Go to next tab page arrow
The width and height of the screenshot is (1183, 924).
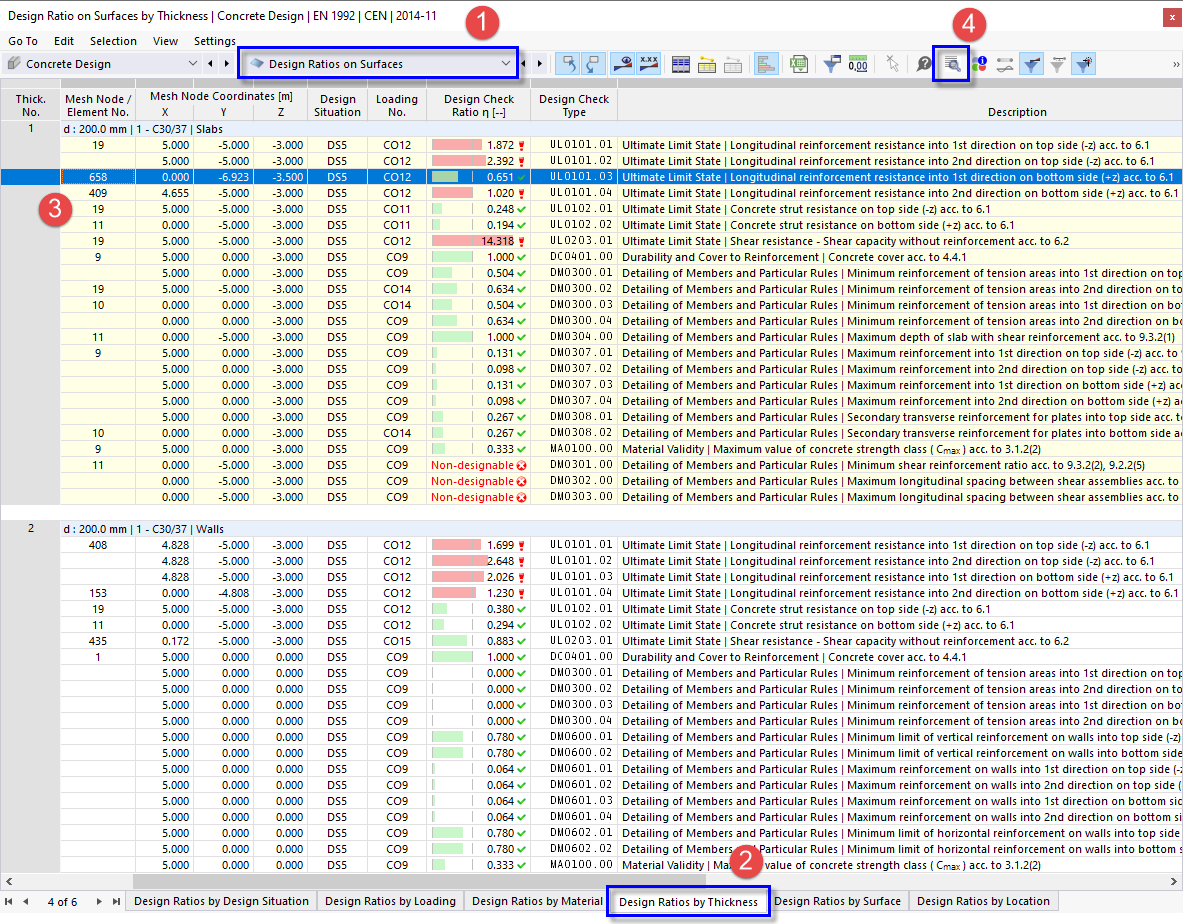click(x=99, y=901)
